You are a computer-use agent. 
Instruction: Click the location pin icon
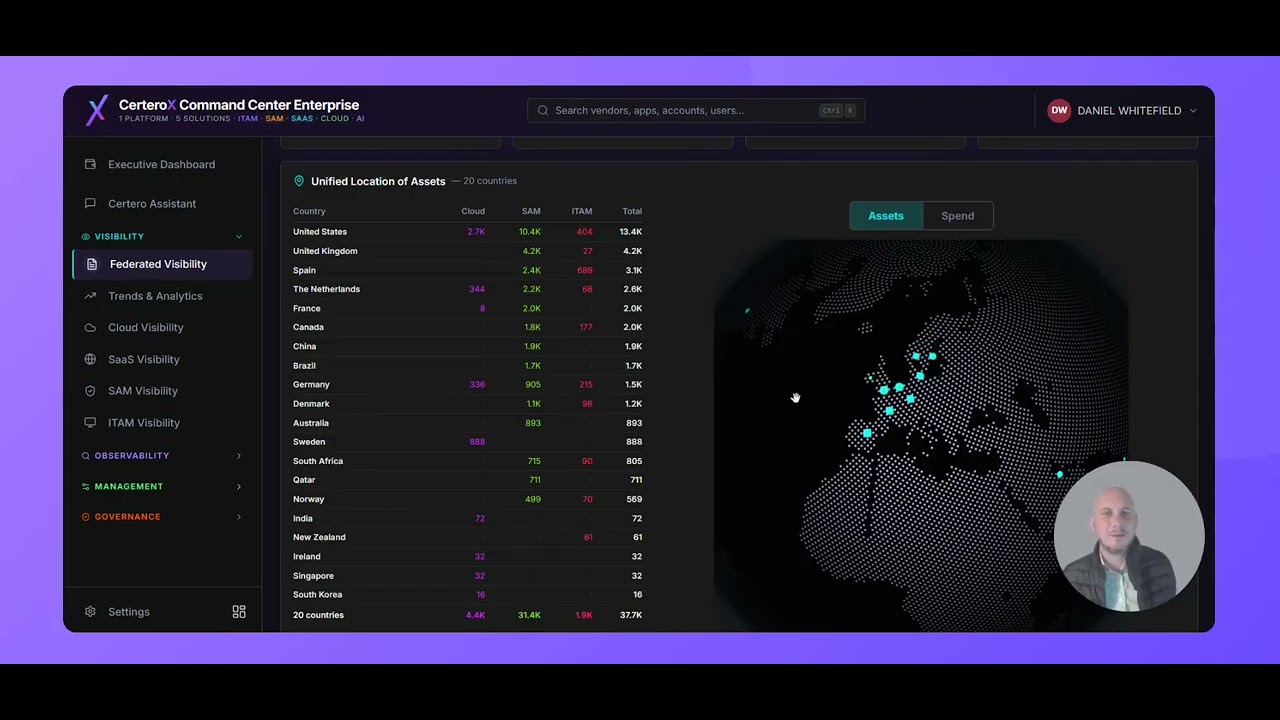point(298,181)
